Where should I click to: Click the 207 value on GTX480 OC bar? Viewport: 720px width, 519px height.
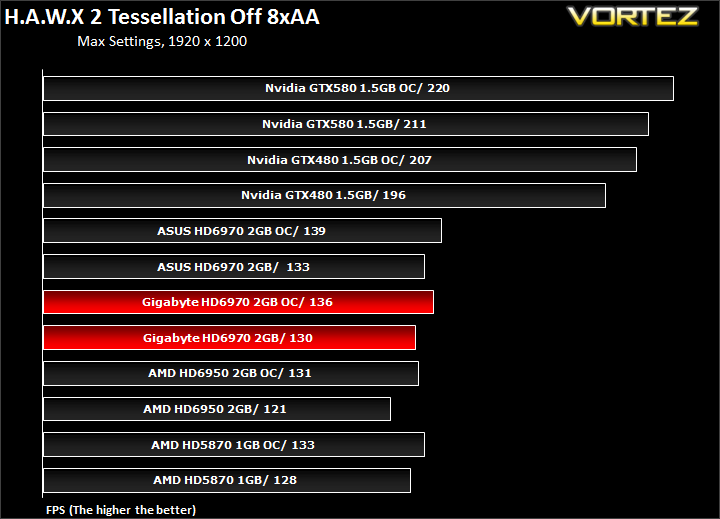click(x=420, y=160)
